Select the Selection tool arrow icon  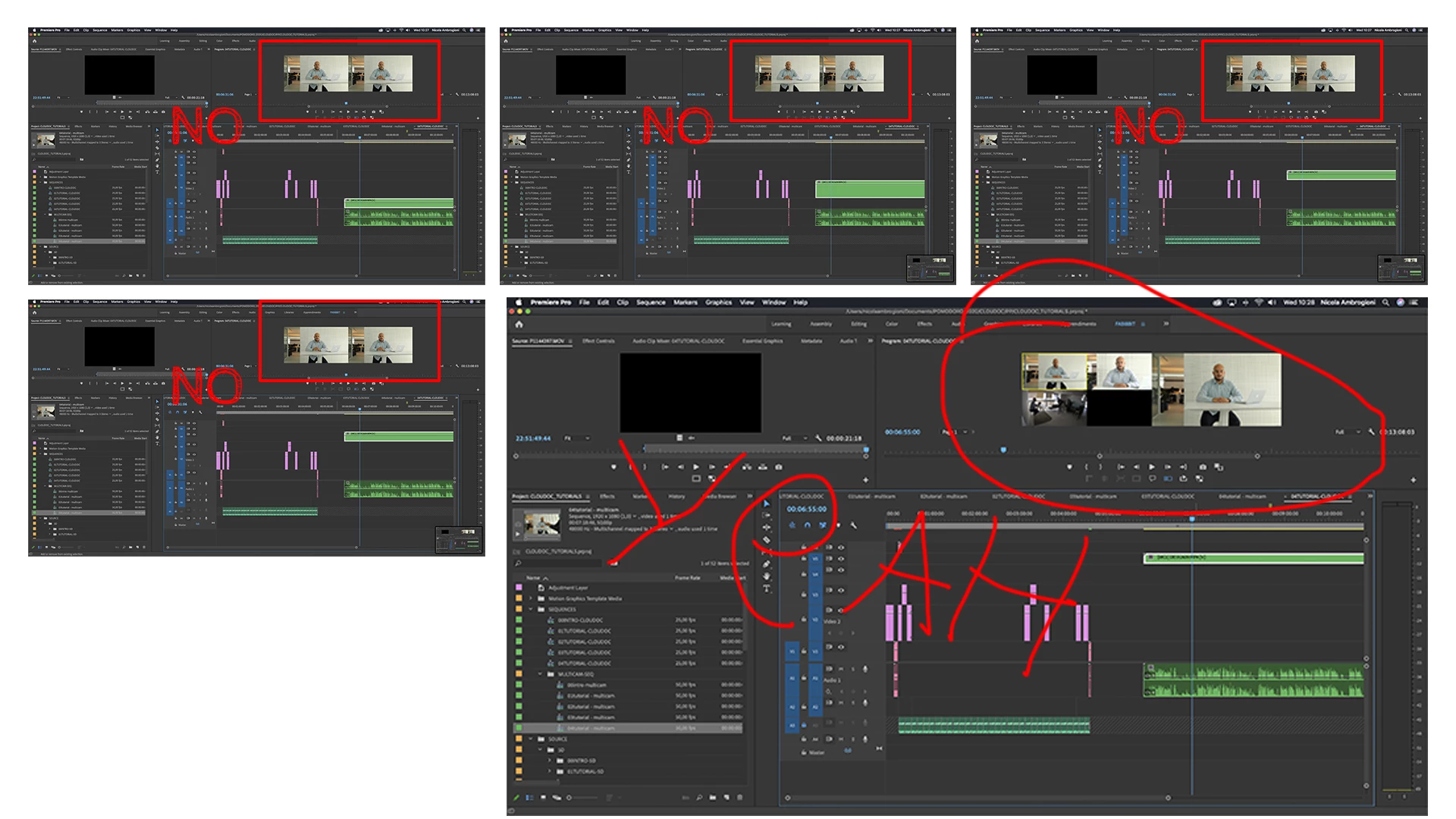coord(766,504)
